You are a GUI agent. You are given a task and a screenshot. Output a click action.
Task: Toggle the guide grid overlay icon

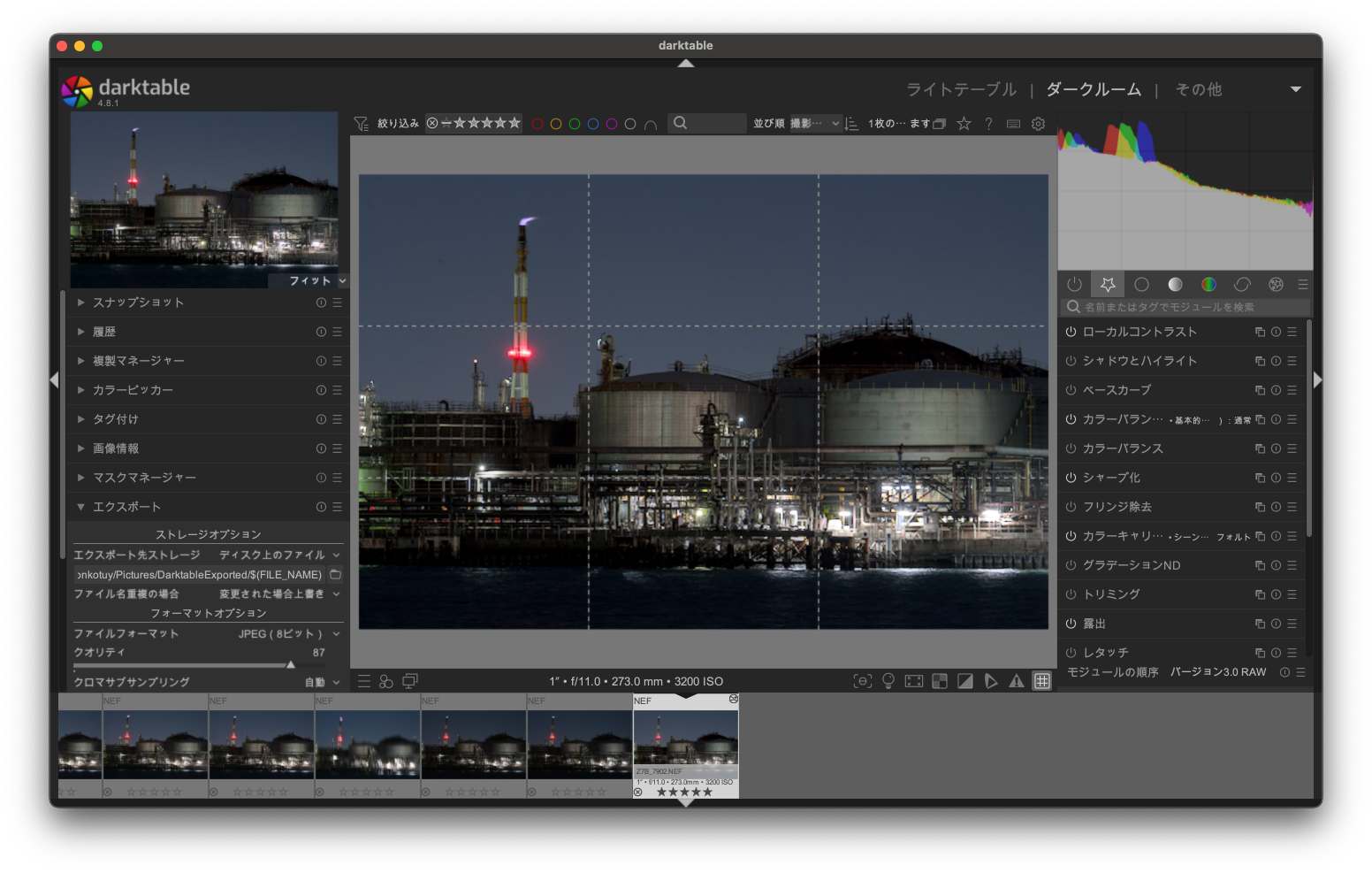click(1042, 681)
